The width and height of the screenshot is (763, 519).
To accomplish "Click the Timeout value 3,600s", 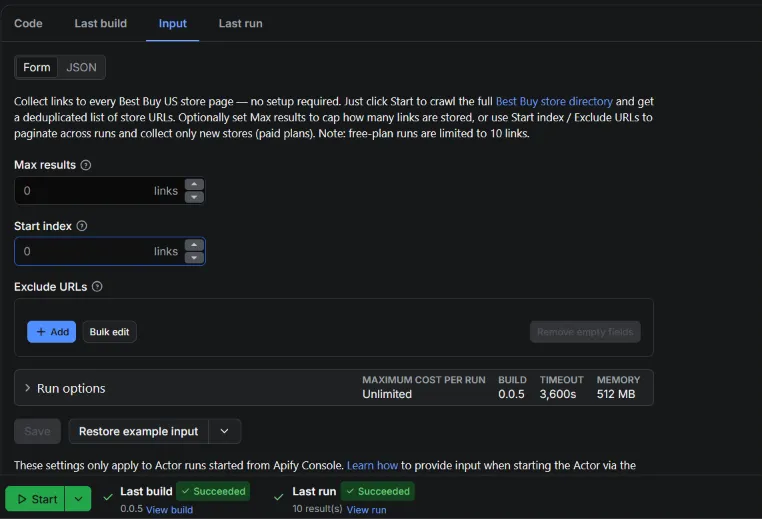I will click(x=558, y=394).
